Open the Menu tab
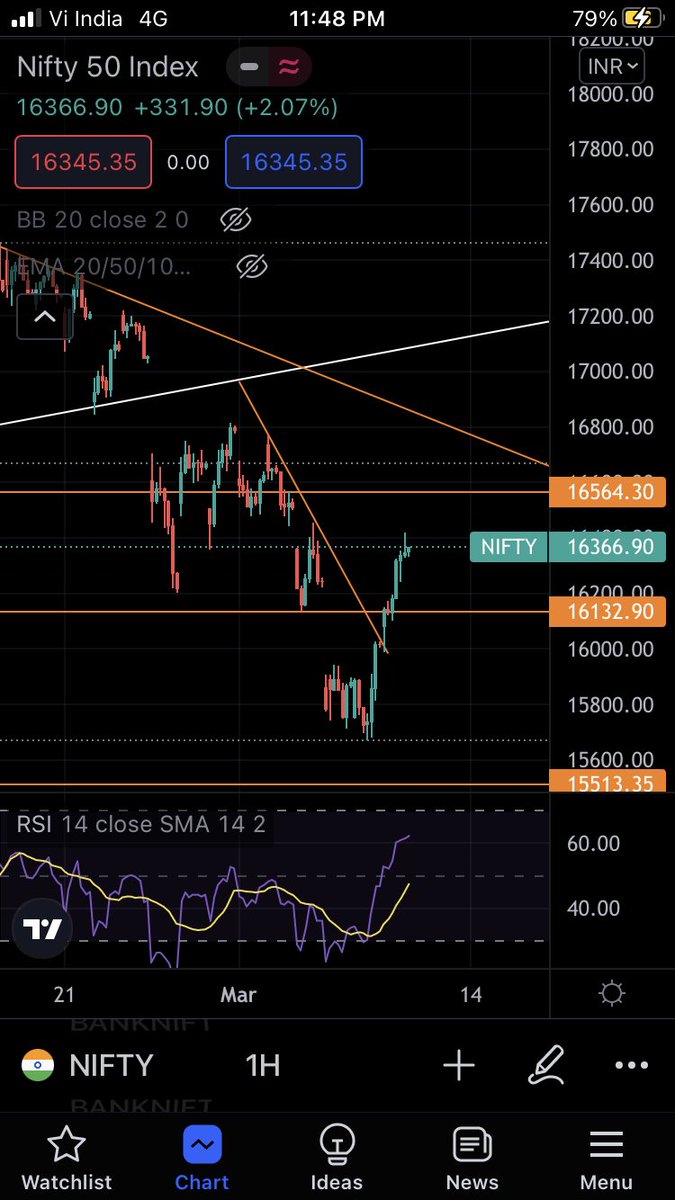Image resolution: width=675 pixels, height=1200 pixels. [x=606, y=1157]
